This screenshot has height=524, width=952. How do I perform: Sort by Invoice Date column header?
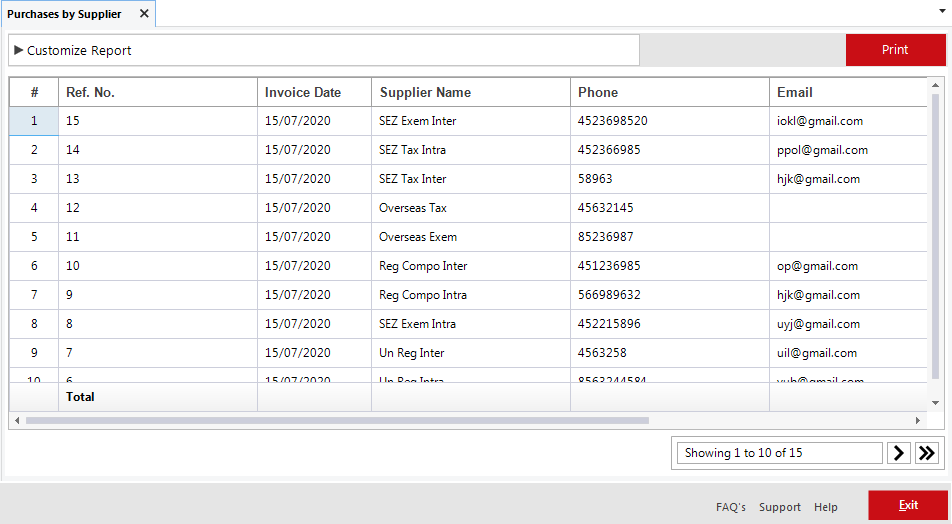pos(303,92)
